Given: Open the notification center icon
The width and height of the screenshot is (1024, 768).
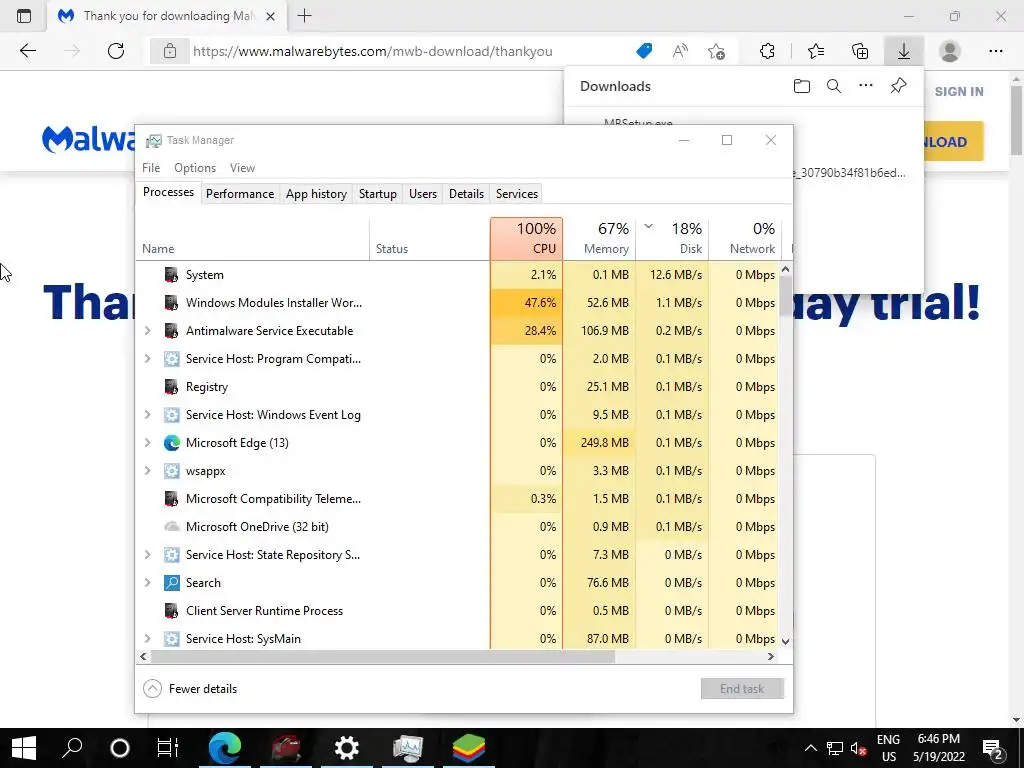Looking at the screenshot, I should (x=993, y=748).
